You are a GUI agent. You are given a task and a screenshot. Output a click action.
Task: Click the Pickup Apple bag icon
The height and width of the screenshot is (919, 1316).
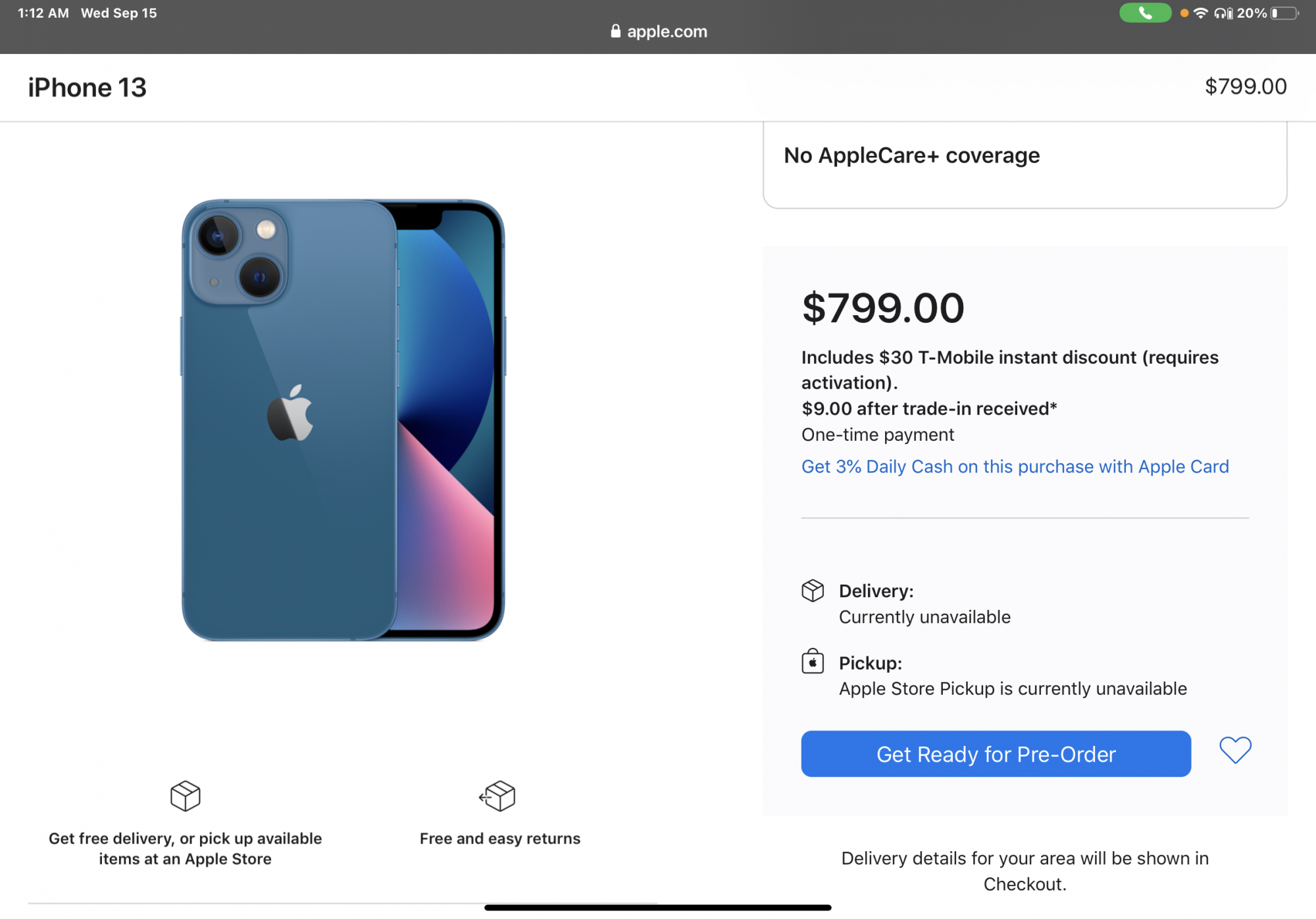[x=813, y=662]
